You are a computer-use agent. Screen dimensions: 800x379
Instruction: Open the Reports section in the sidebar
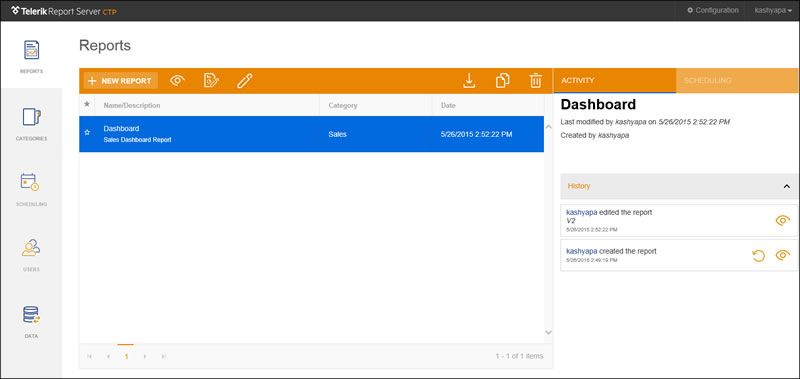click(x=31, y=57)
